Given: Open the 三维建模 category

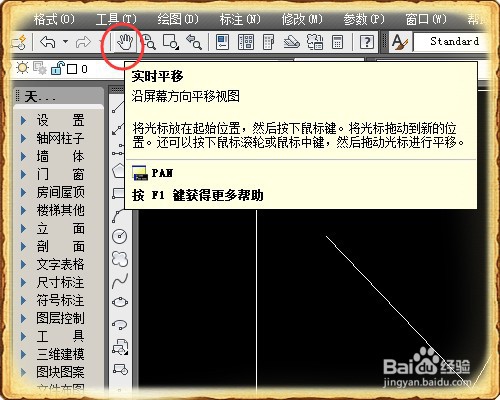Looking at the screenshot, I should coord(60,354).
